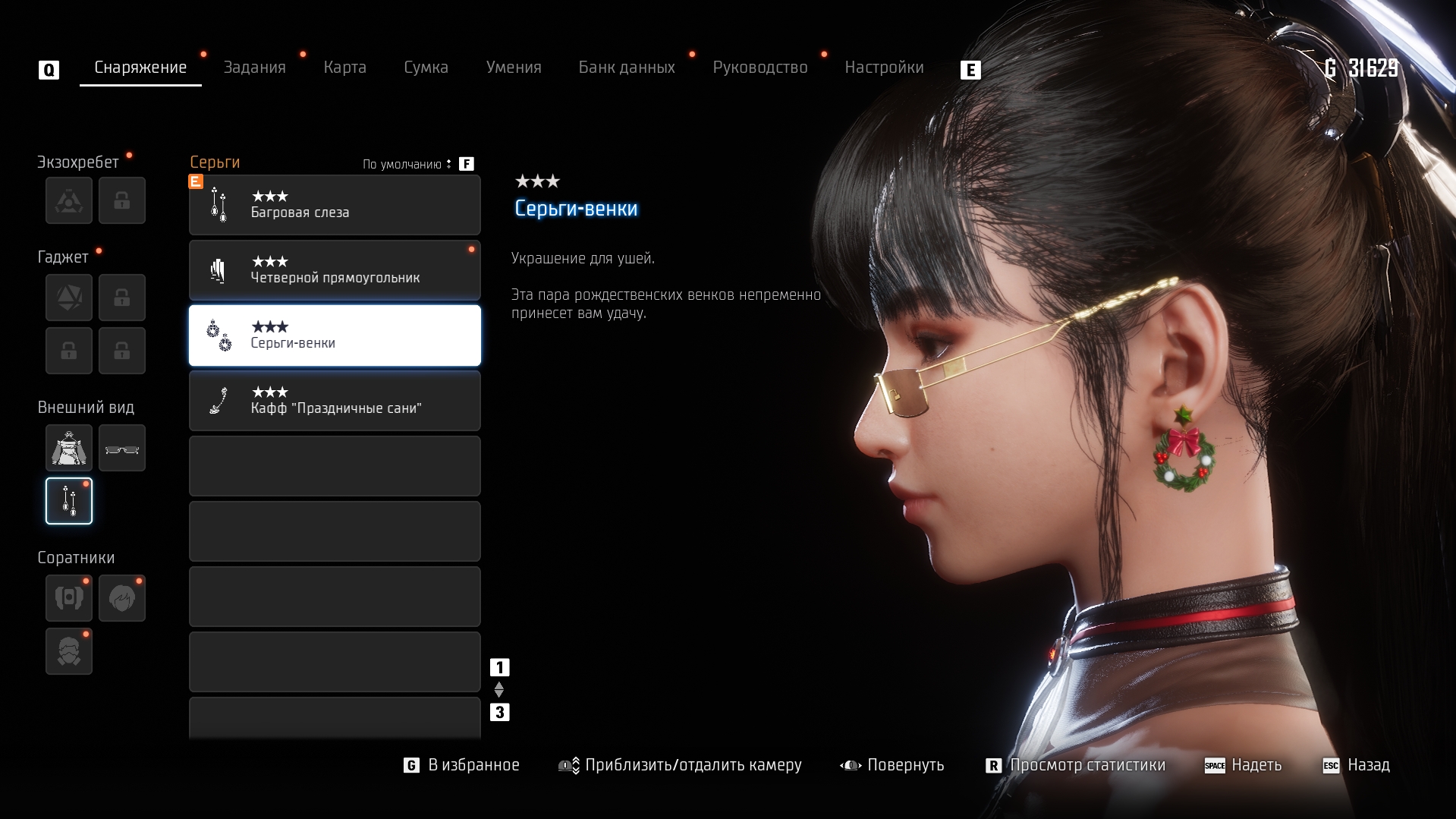Click Приблизить/отдалить камеру hint
1456x819 pixels.
coord(680,765)
